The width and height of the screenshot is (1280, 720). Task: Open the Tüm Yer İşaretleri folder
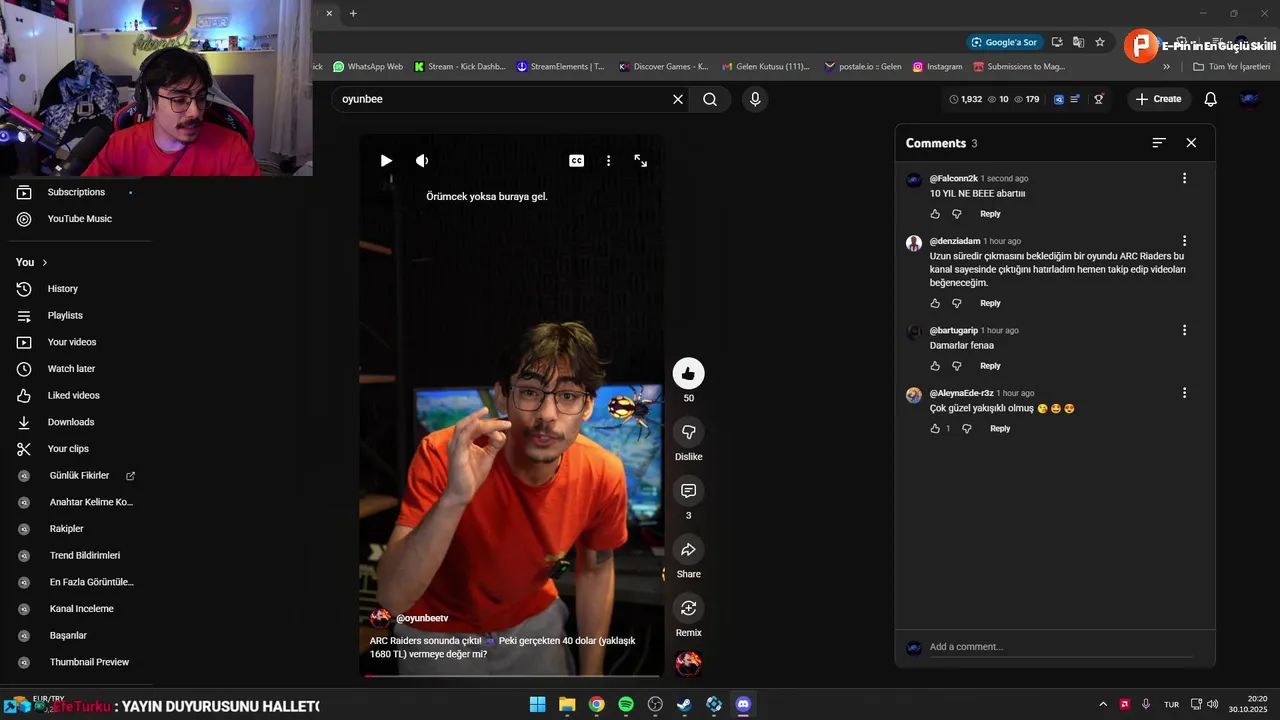[x=1232, y=67]
